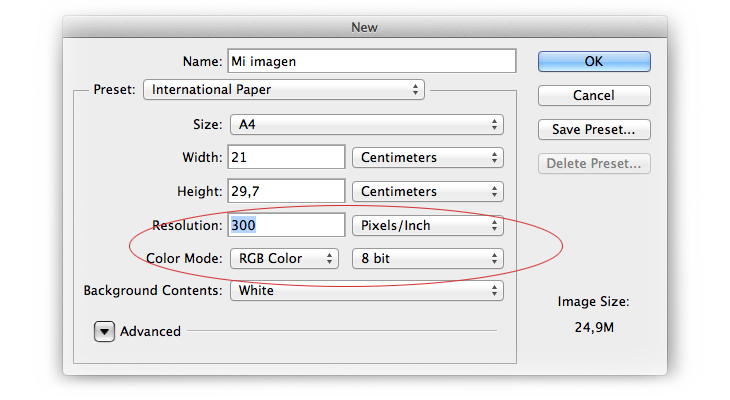
Task: Click the New dialog title bar
Action: click(365, 27)
